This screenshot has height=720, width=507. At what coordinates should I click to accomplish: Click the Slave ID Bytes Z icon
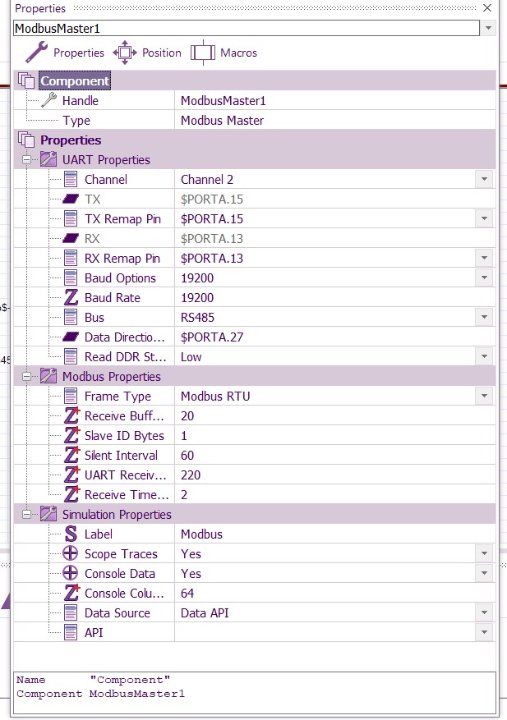(x=71, y=435)
